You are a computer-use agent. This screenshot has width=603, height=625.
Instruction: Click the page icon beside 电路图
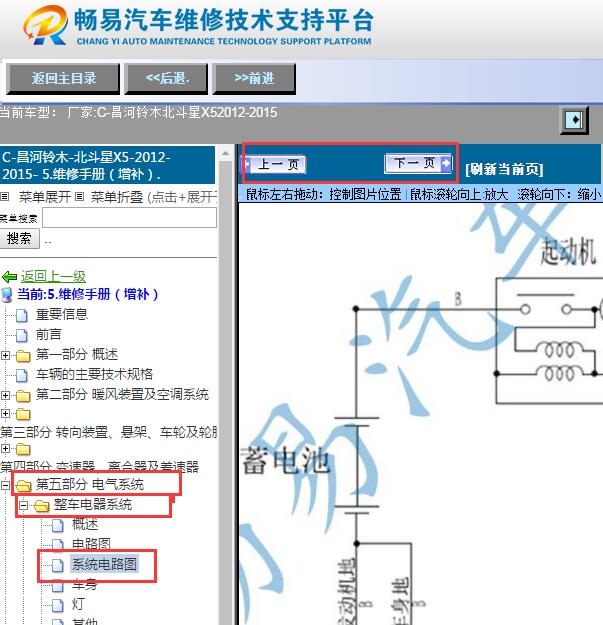point(58,545)
